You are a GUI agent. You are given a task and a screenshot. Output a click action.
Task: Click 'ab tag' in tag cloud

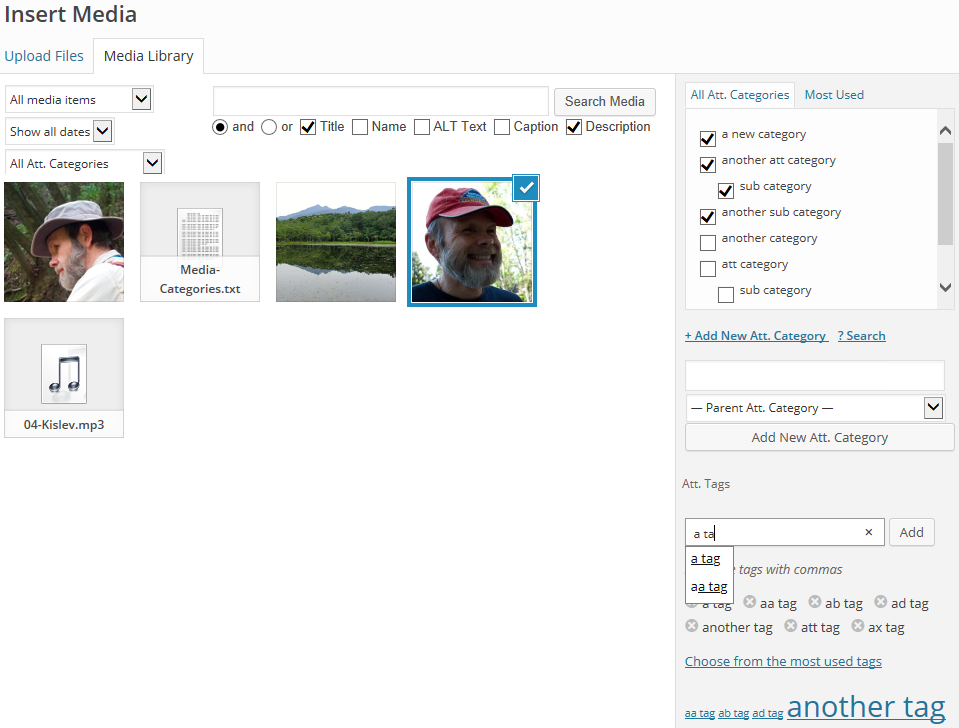click(x=733, y=713)
